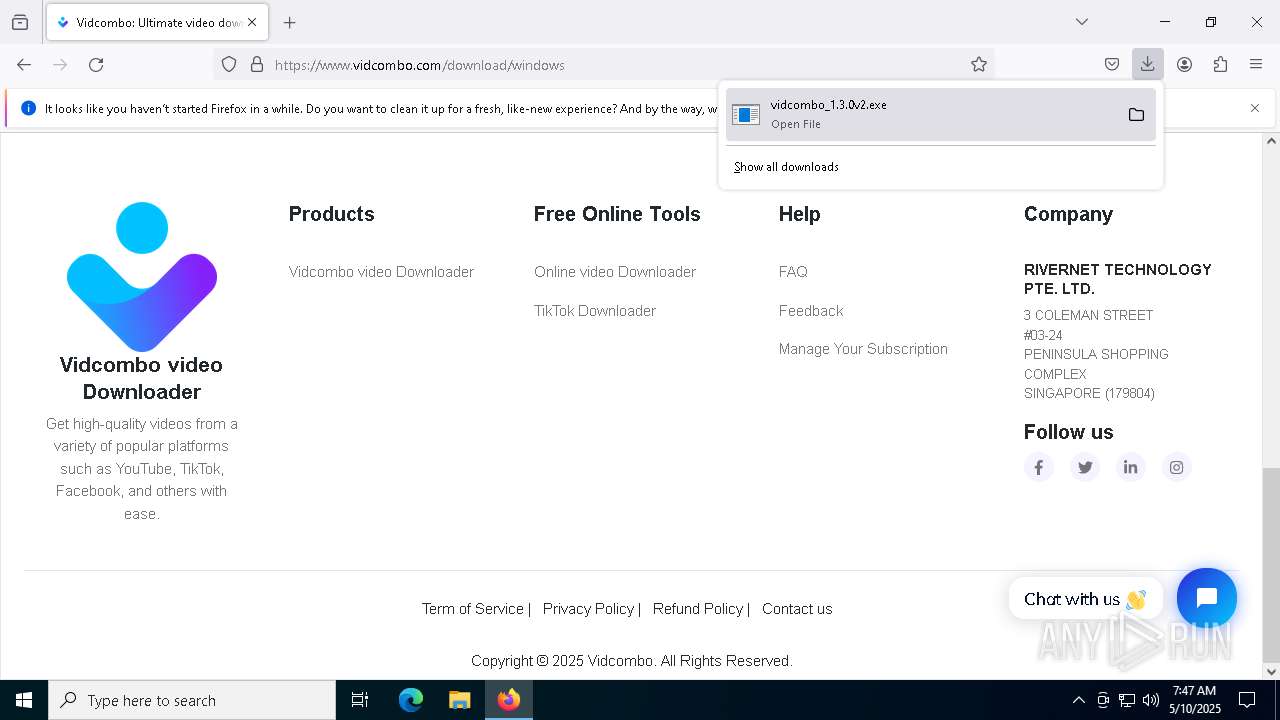Screen dimensions: 1280x720
Task: Open the chat widget bubble
Action: tap(1207, 598)
